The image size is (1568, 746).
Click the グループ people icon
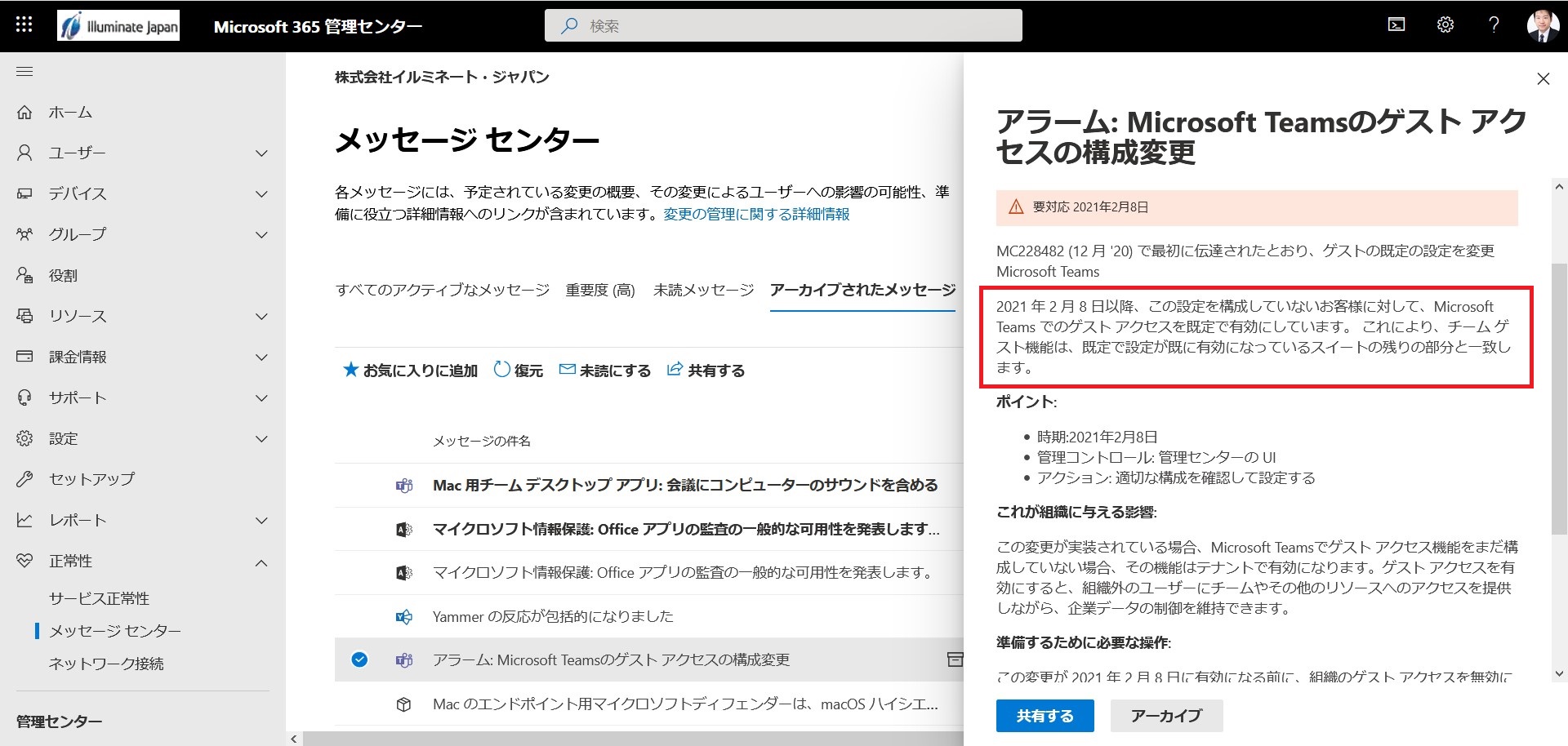pos(24,234)
